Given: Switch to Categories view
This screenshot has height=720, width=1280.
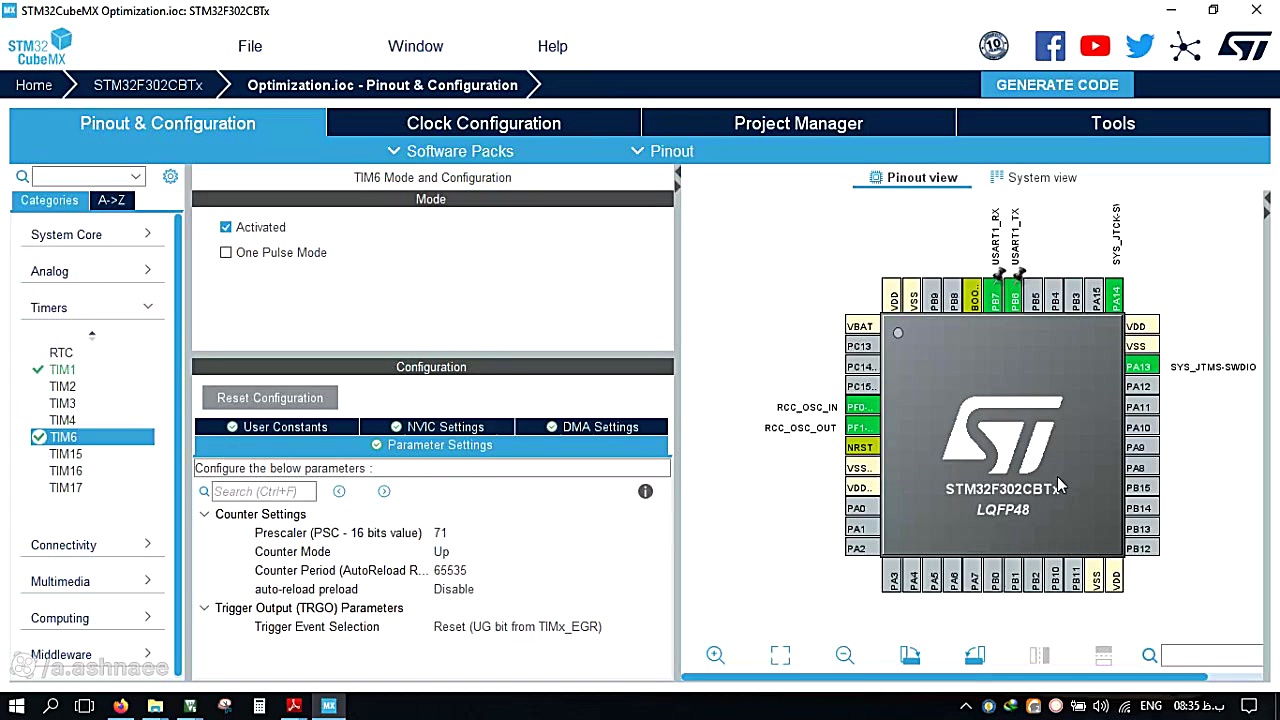Looking at the screenshot, I should click(49, 200).
